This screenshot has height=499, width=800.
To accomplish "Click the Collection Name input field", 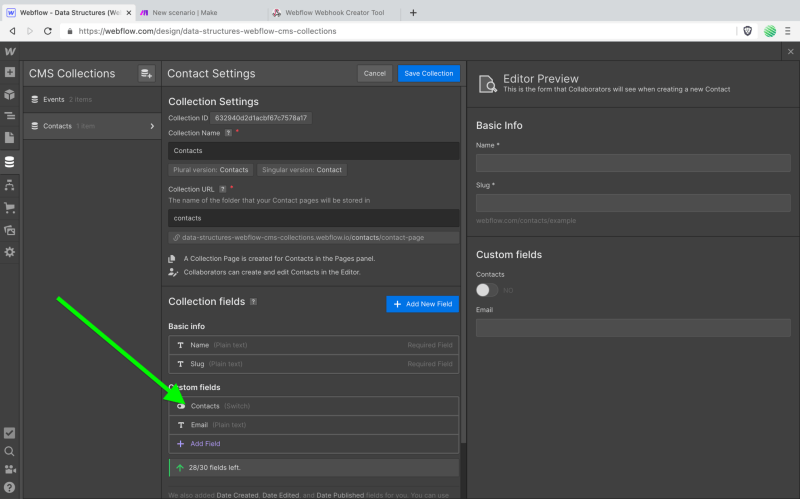I will click(313, 151).
